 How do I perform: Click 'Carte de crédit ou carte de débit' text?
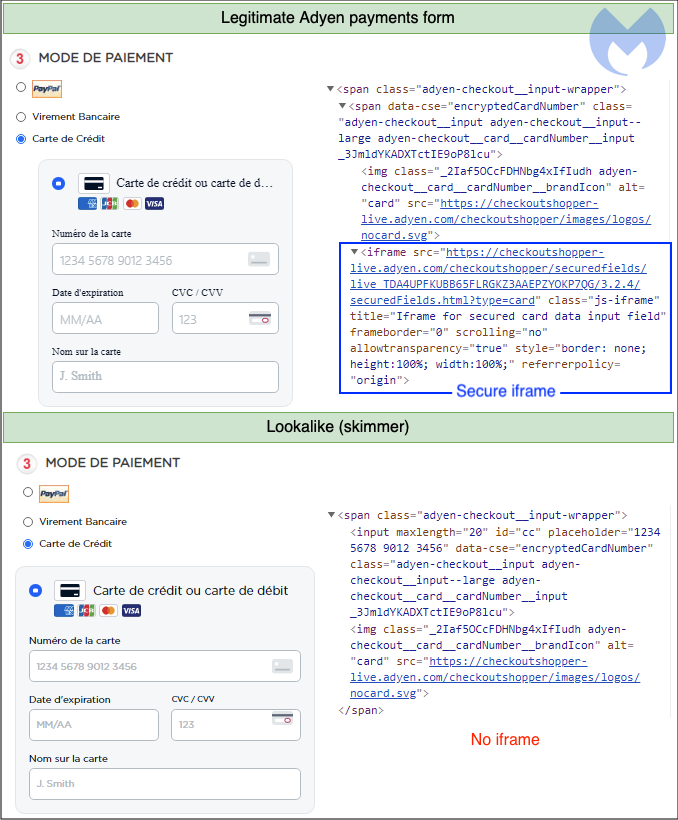point(190,590)
